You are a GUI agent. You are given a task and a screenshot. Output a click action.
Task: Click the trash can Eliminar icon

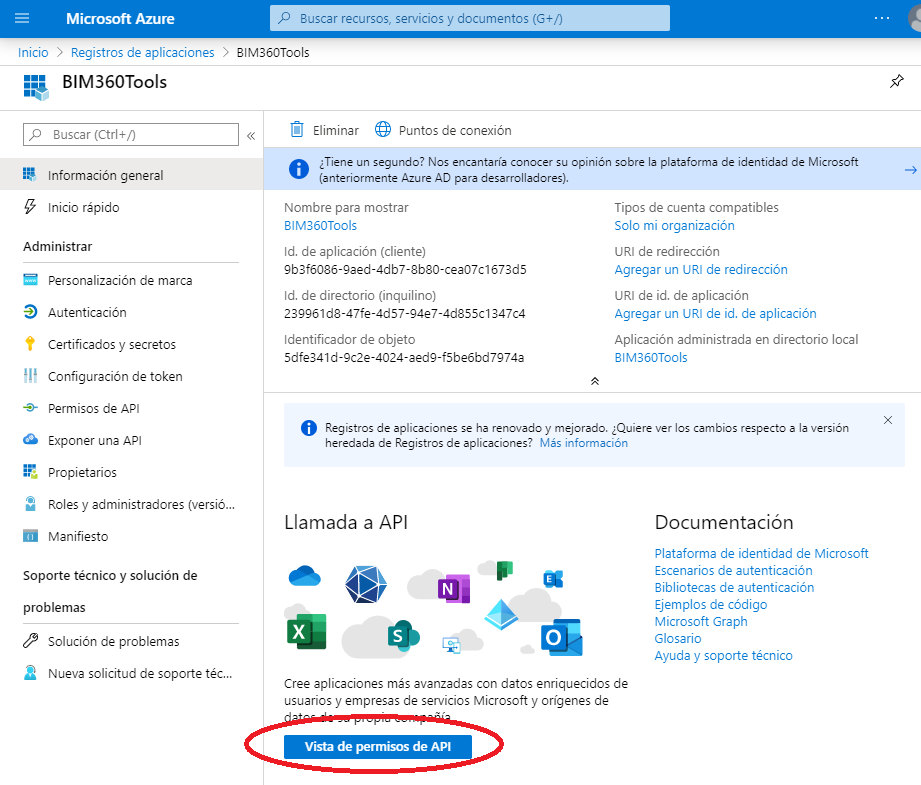pyautogui.click(x=297, y=129)
